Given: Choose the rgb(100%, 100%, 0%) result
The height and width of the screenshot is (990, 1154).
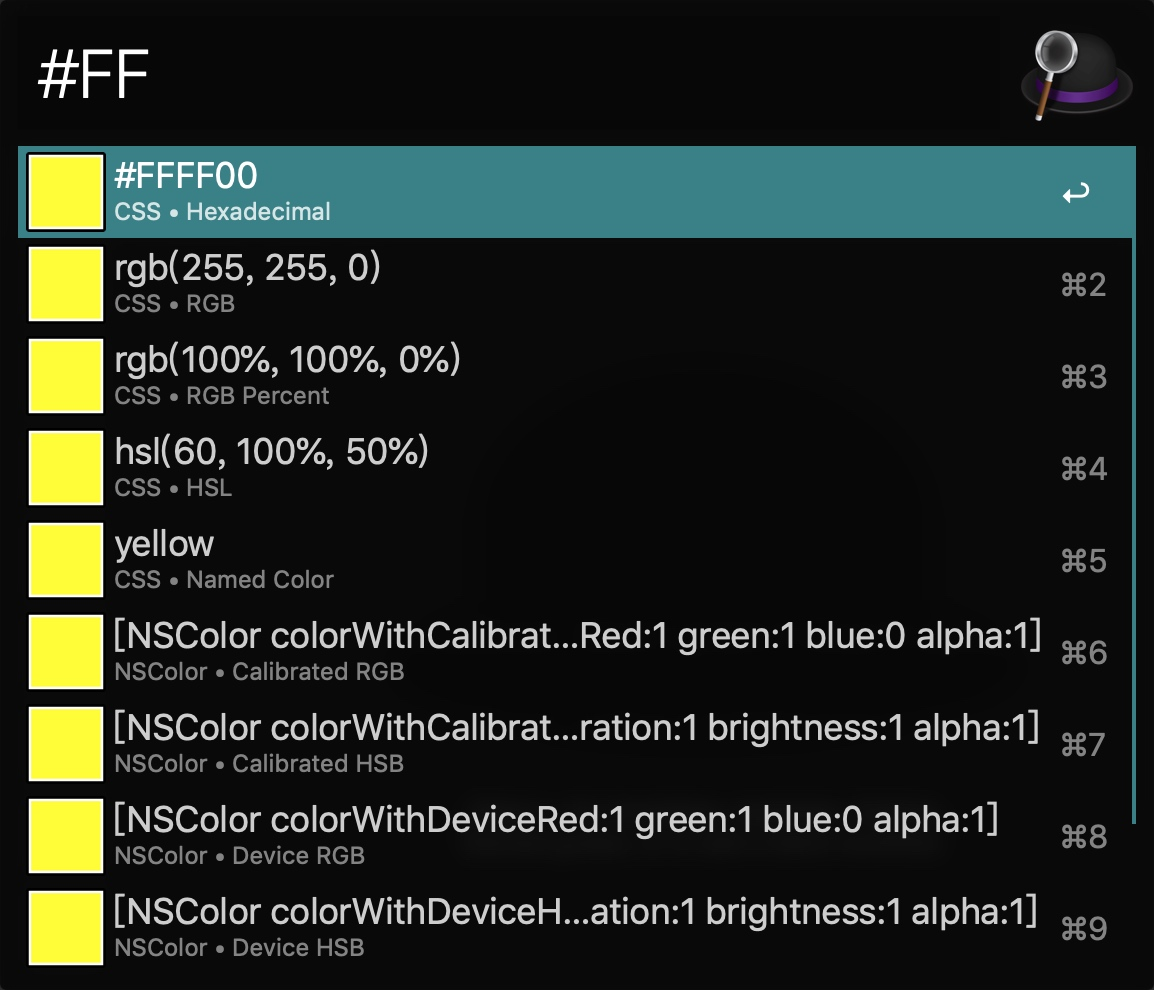Looking at the screenshot, I should [x=576, y=376].
